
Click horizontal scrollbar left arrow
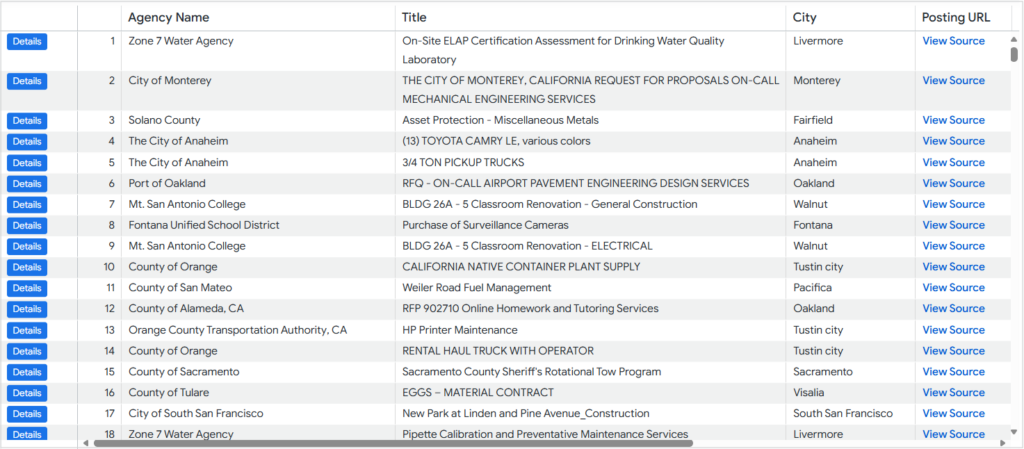point(85,442)
